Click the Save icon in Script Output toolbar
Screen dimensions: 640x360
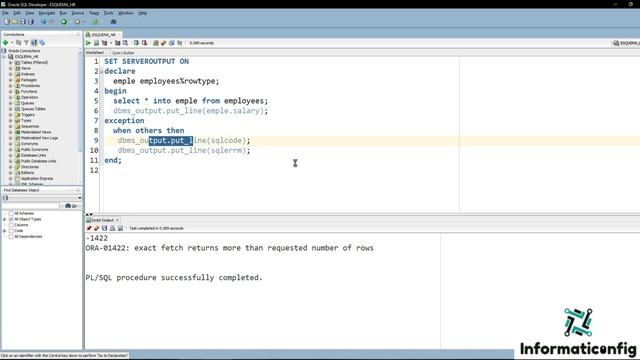pos(104,228)
